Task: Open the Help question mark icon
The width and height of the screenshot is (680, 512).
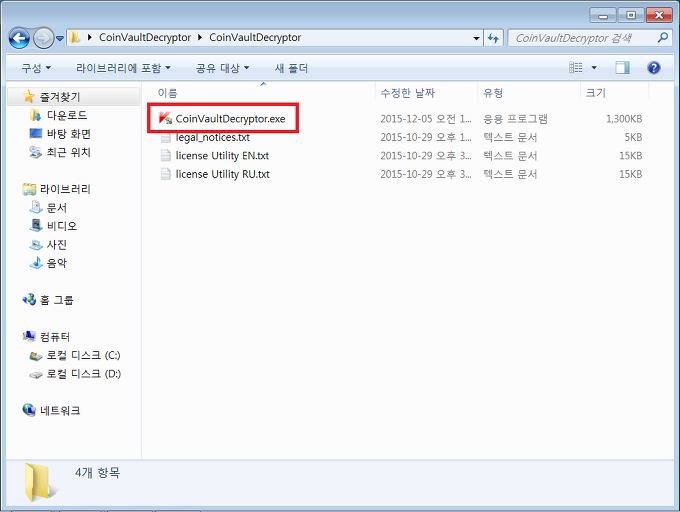Action: pos(654,68)
